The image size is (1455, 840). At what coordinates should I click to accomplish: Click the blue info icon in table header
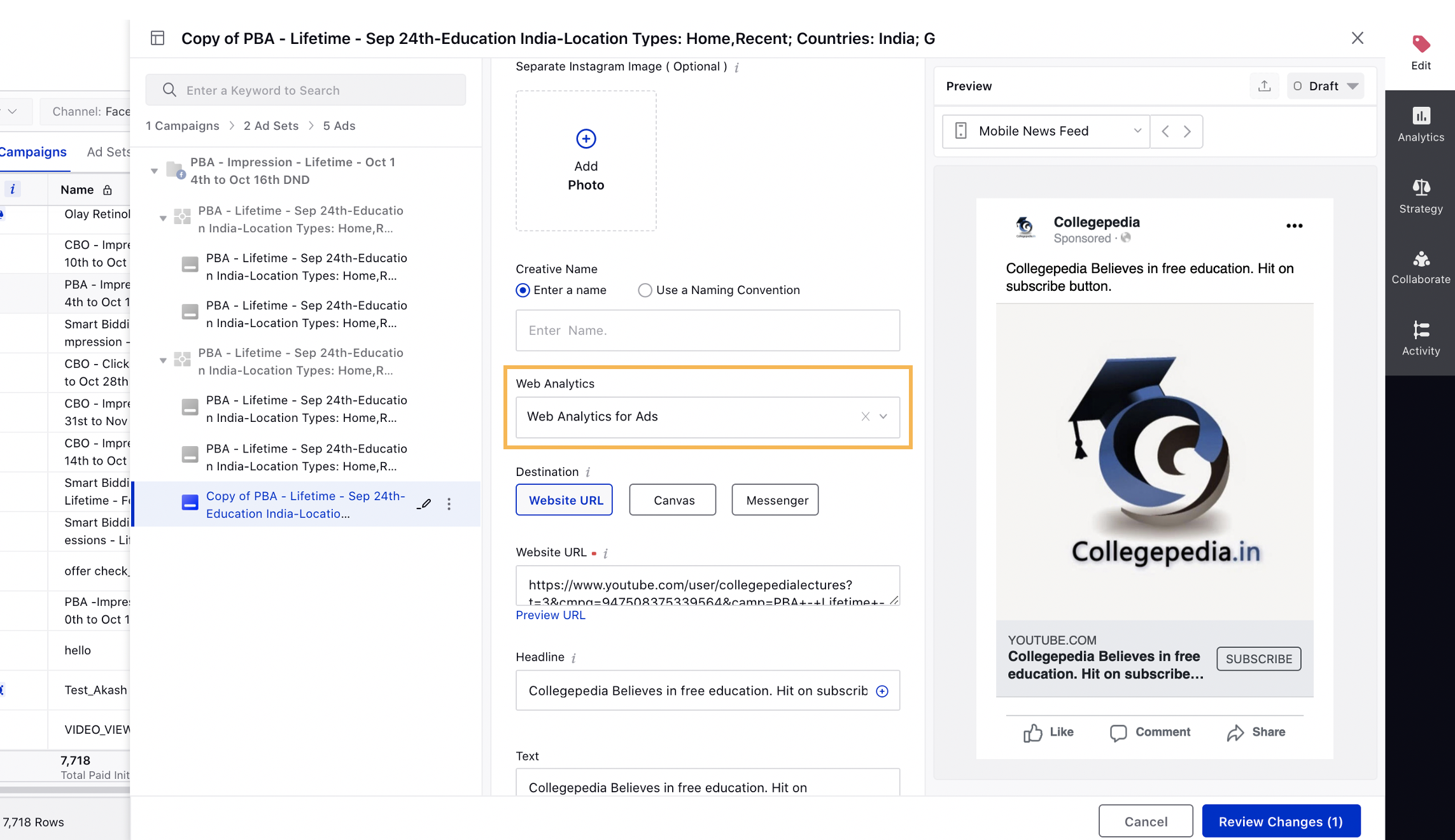pyautogui.click(x=12, y=189)
